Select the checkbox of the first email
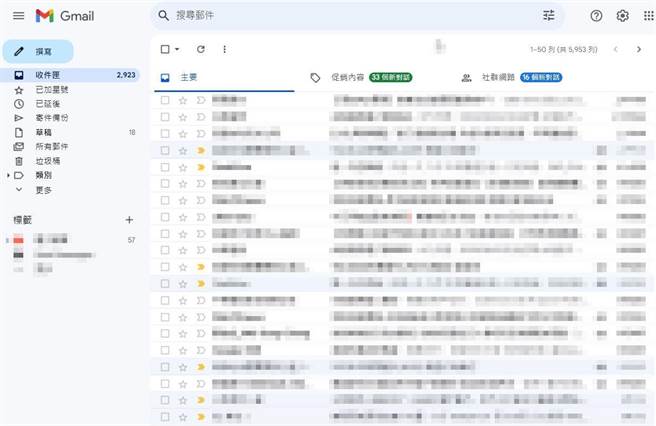 point(165,100)
